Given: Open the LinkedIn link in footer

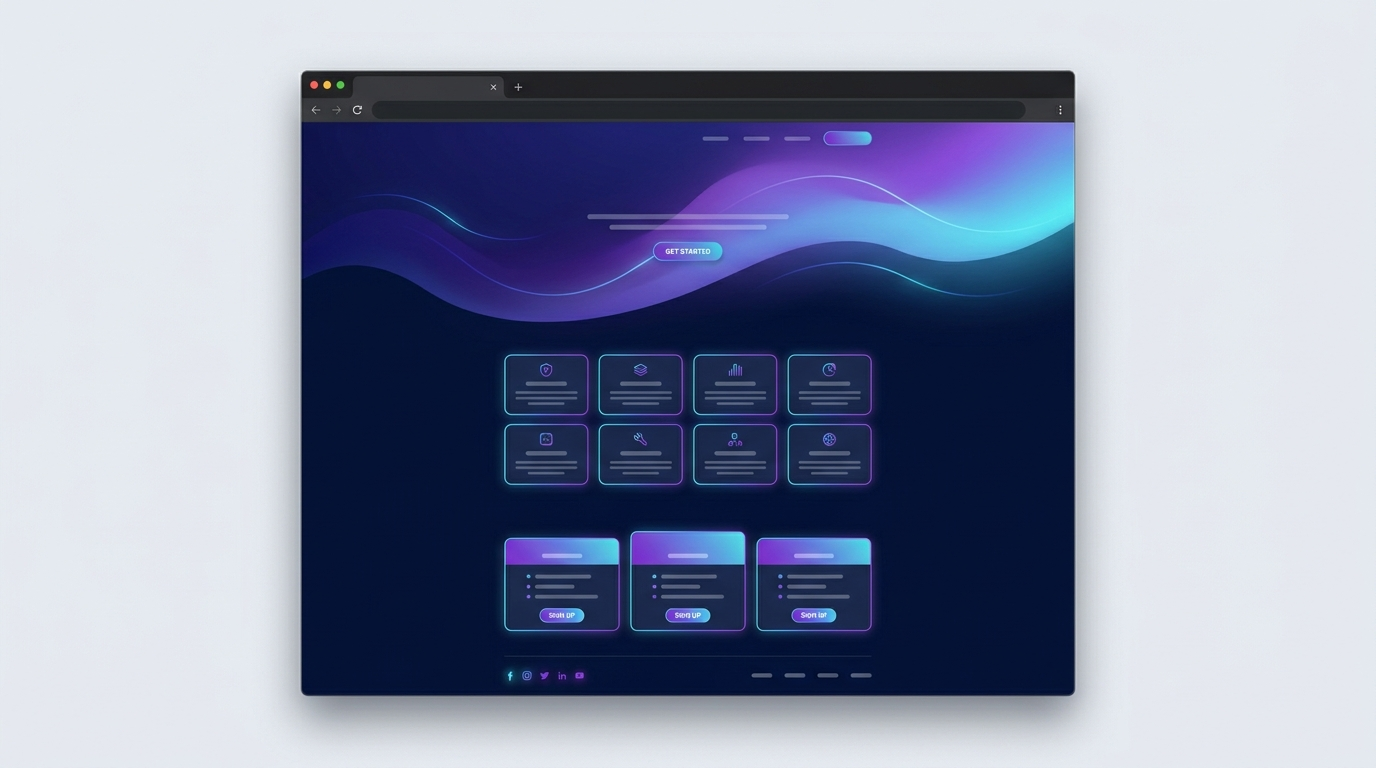Looking at the screenshot, I should (x=562, y=676).
